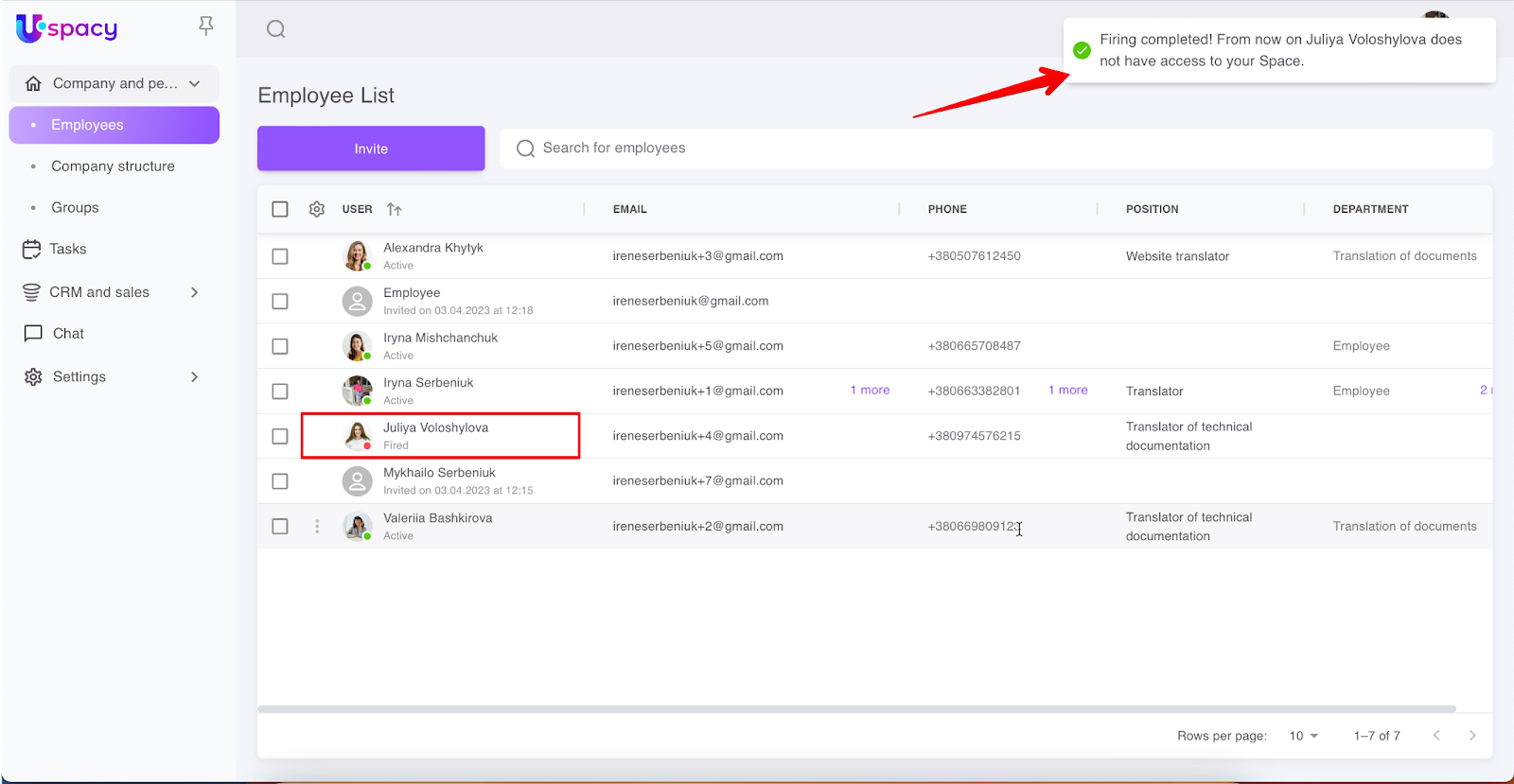Select checkbox for Juliya Voloshylova row
This screenshot has width=1514, height=784.
(280, 436)
